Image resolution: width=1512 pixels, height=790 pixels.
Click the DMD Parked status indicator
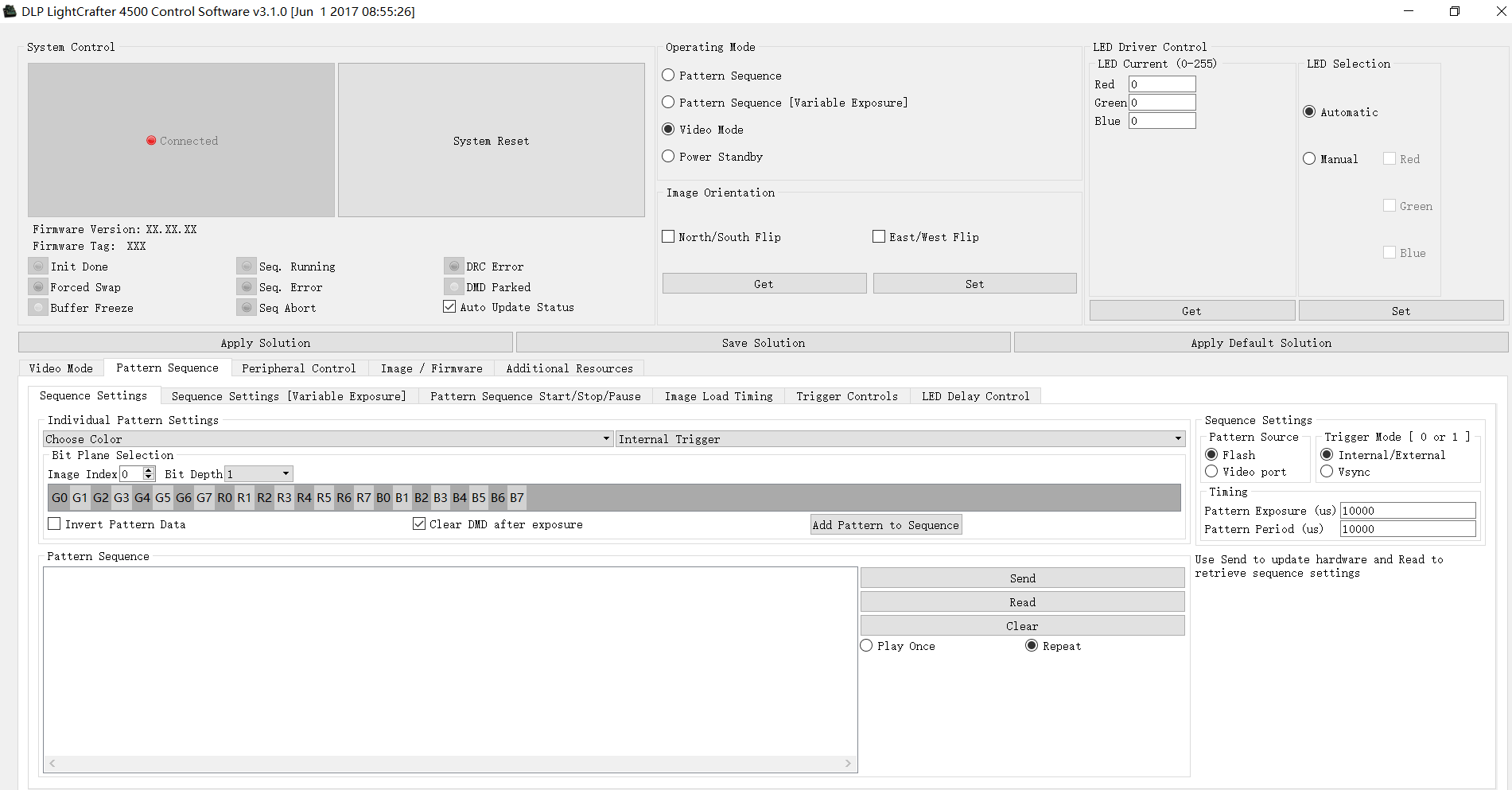(454, 287)
